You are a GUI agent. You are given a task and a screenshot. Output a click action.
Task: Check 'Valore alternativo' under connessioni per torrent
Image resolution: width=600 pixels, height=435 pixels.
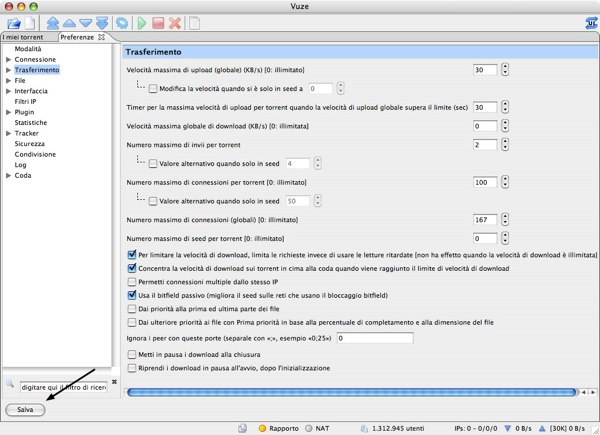coord(153,201)
